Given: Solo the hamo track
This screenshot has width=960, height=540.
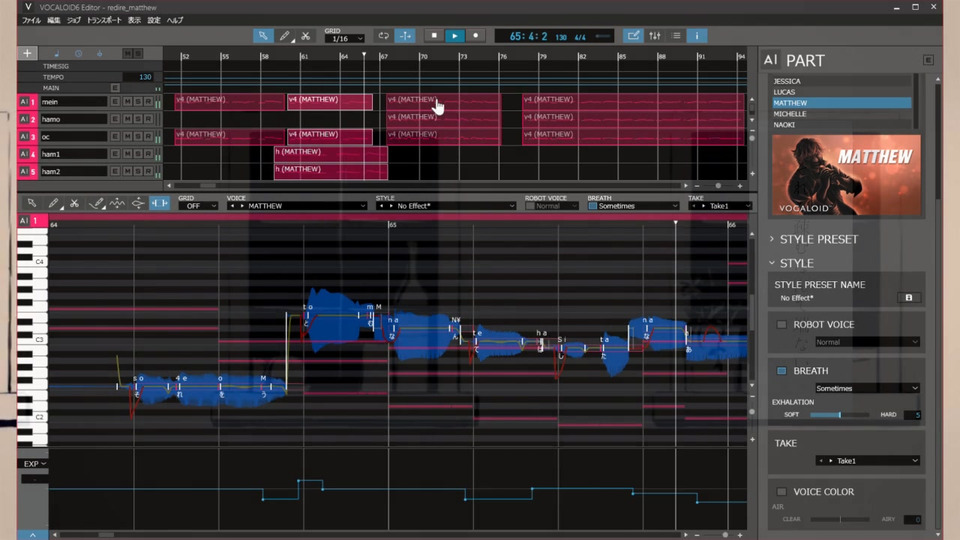Looking at the screenshot, I should click(138, 119).
